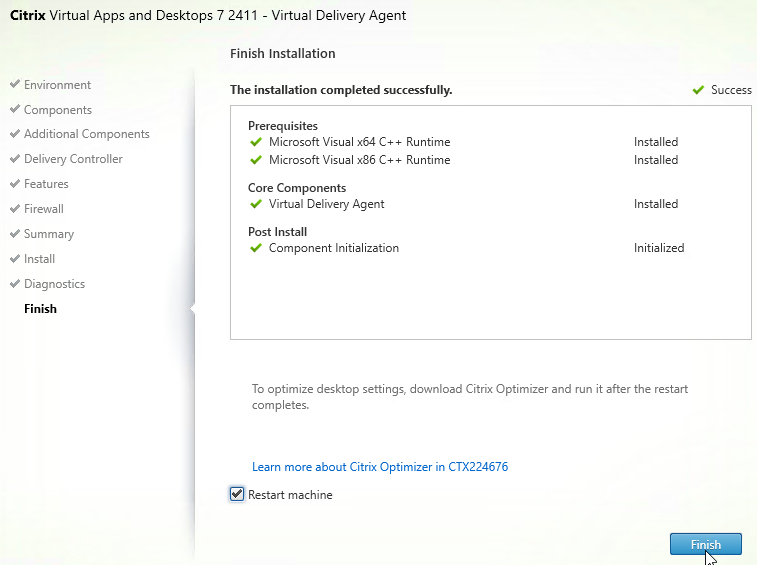Click checkmark next to Component Initialization

pyautogui.click(x=256, y=248)
